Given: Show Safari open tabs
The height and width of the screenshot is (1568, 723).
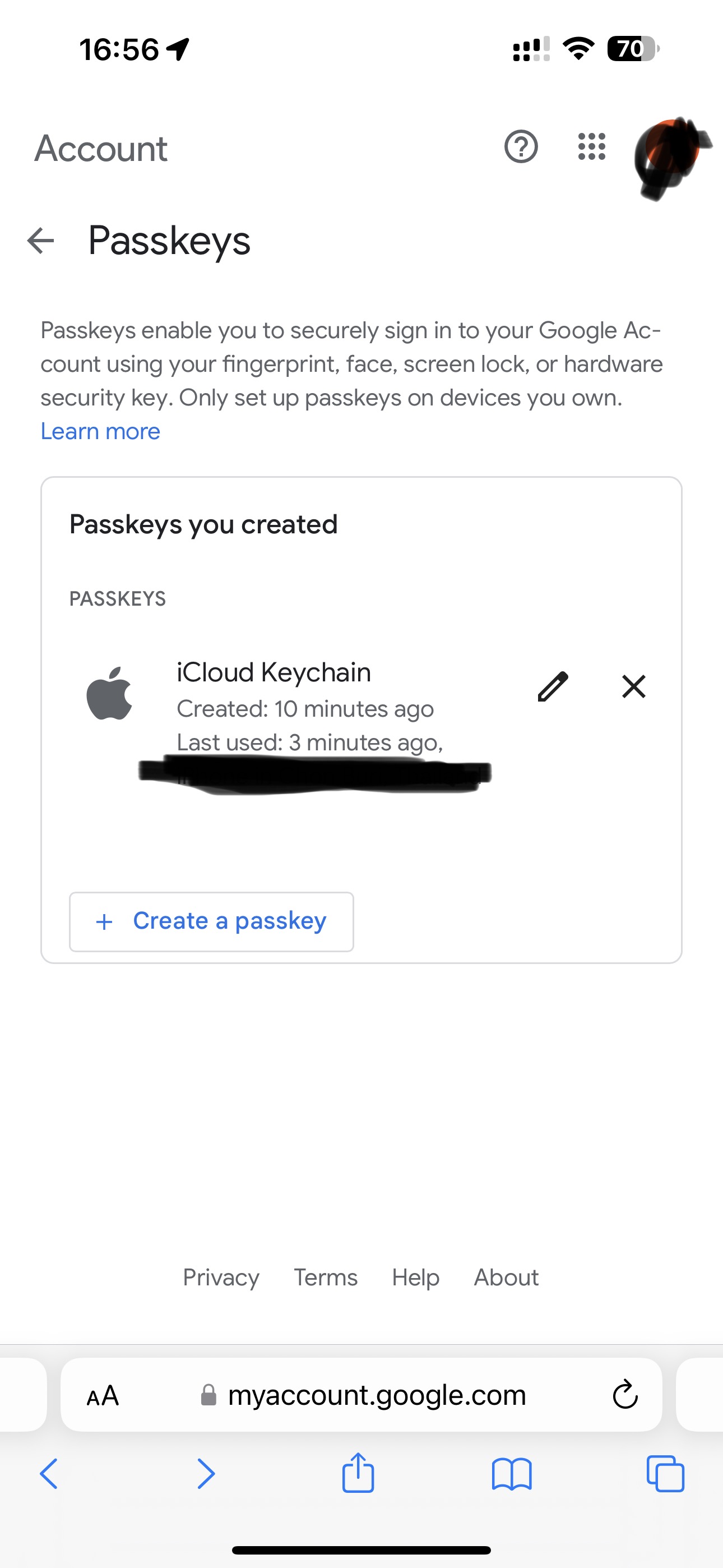Looking at the screenshot, I should pos(665,1474).
